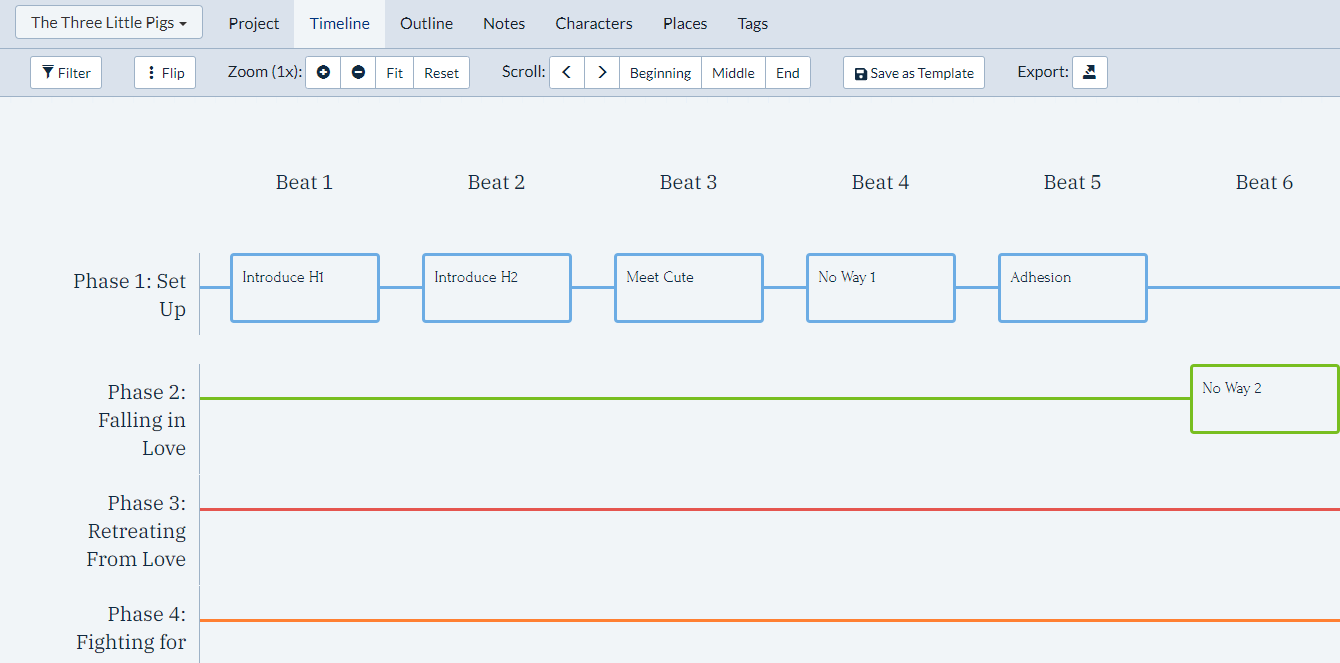Click the save disk icon on Save as Template

tap(860, 72)
